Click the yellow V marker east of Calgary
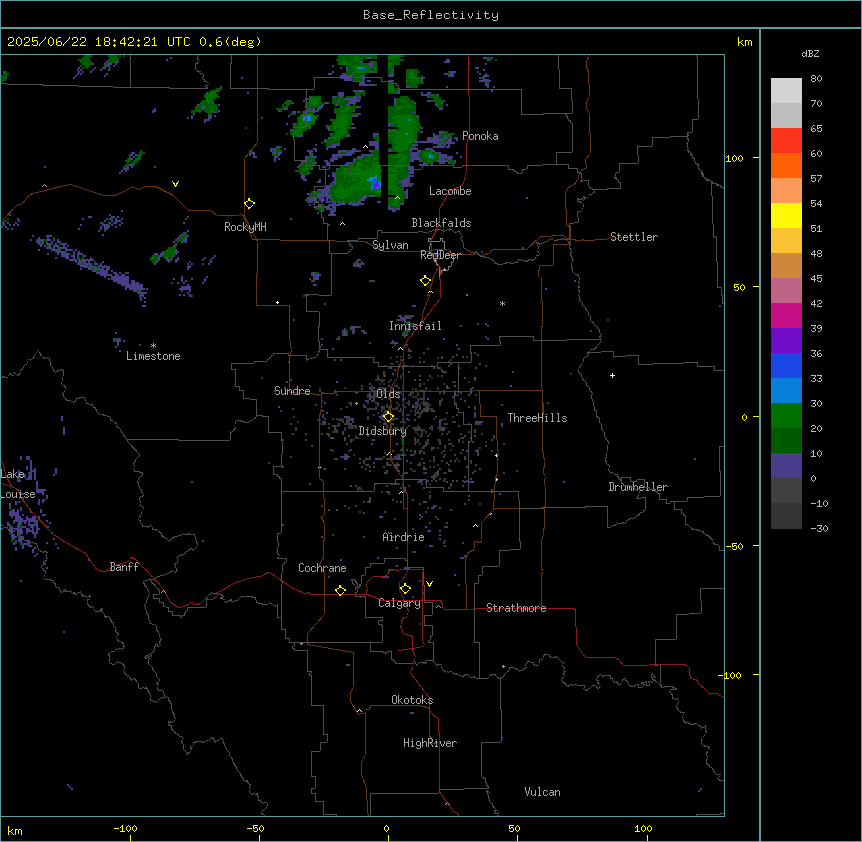 (x=429, y=584)
